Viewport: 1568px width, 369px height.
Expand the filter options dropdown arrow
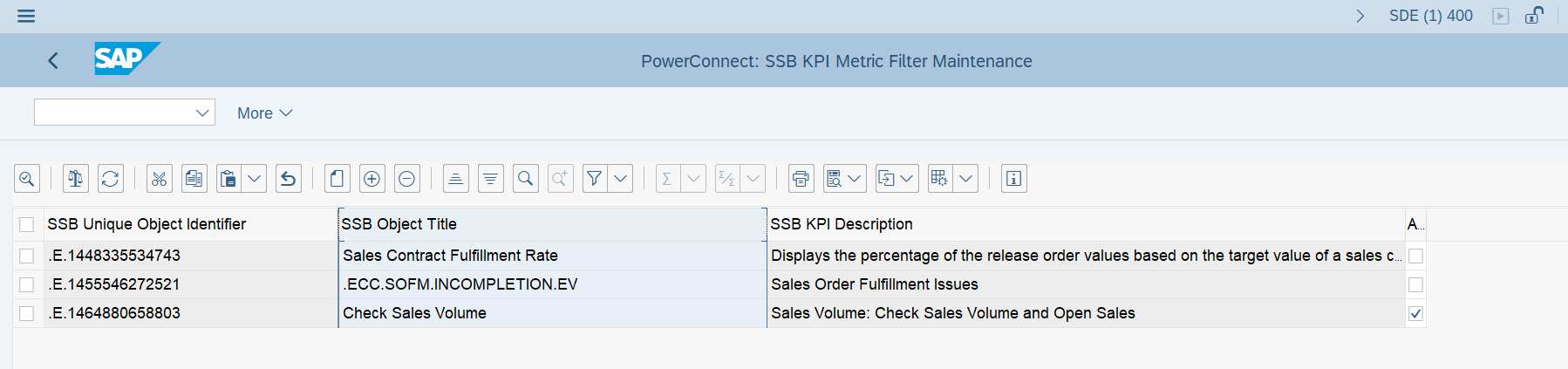tap(620, 179)
